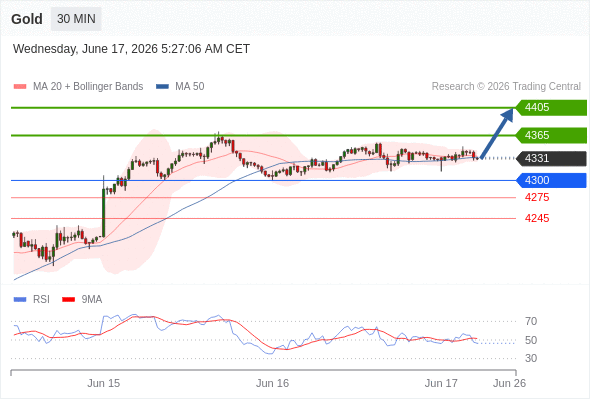Open the Research Trading Central copyright link

pos(506,87)
